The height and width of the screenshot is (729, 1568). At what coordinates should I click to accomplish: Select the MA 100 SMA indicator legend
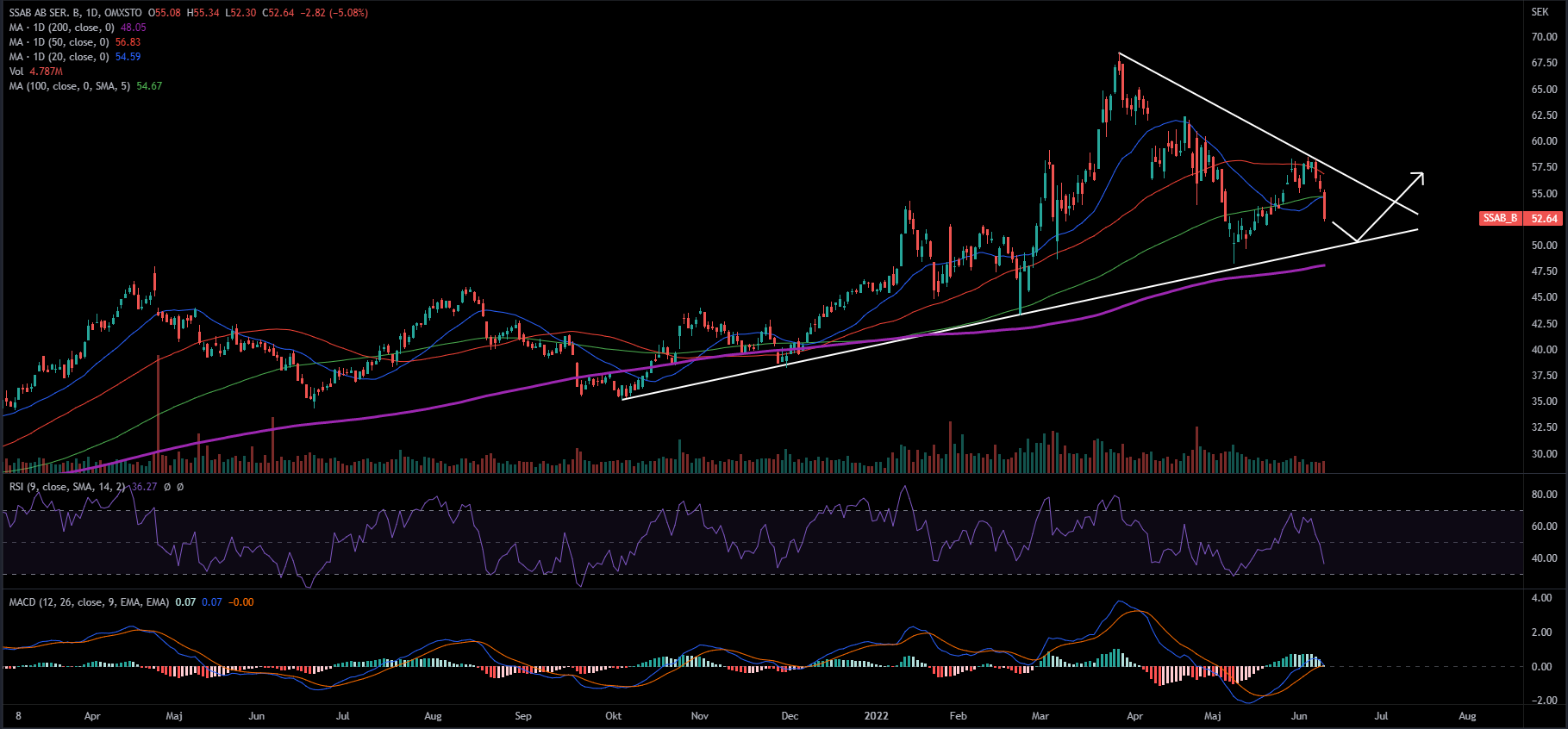(x=69, y=86)
